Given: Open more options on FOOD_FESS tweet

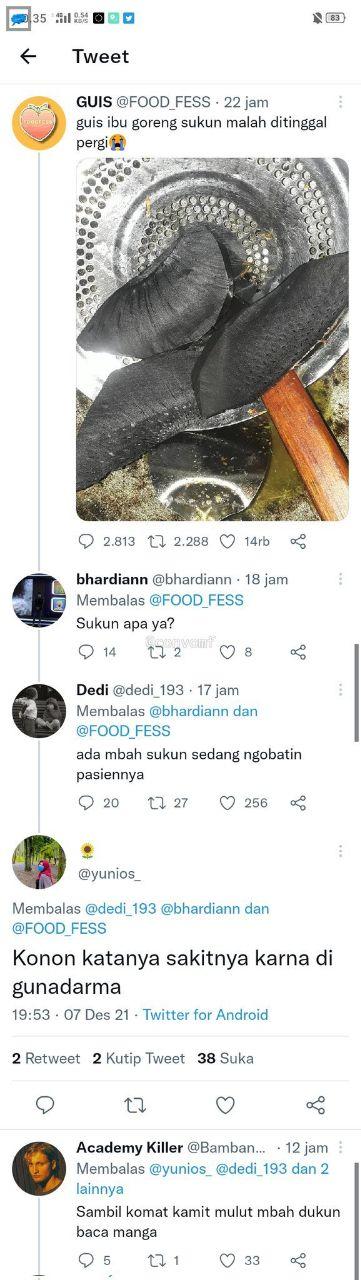Looking at the screenshot, I should [x=340, y=102].
